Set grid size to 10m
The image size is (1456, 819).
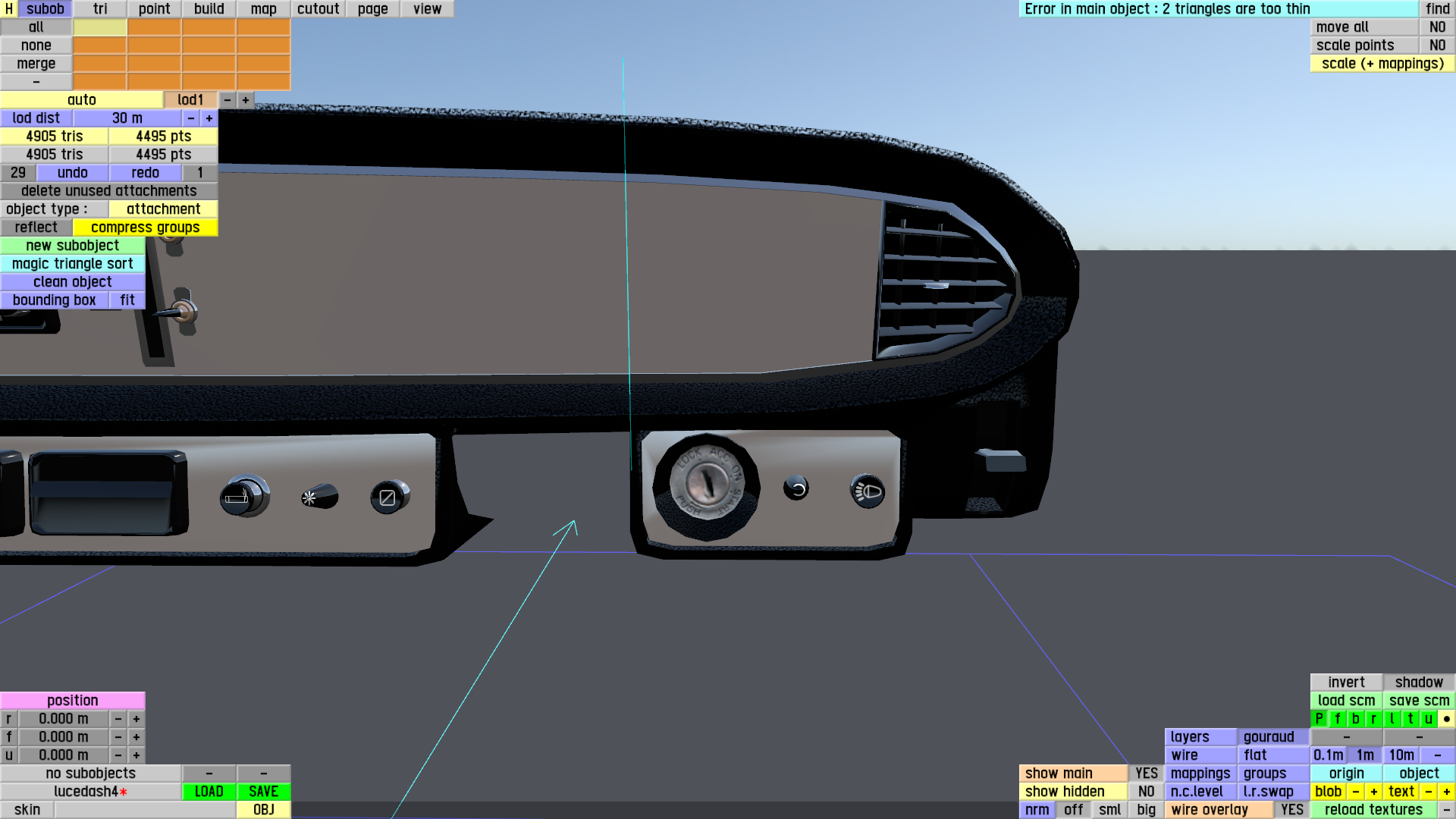click(1401, 755)
